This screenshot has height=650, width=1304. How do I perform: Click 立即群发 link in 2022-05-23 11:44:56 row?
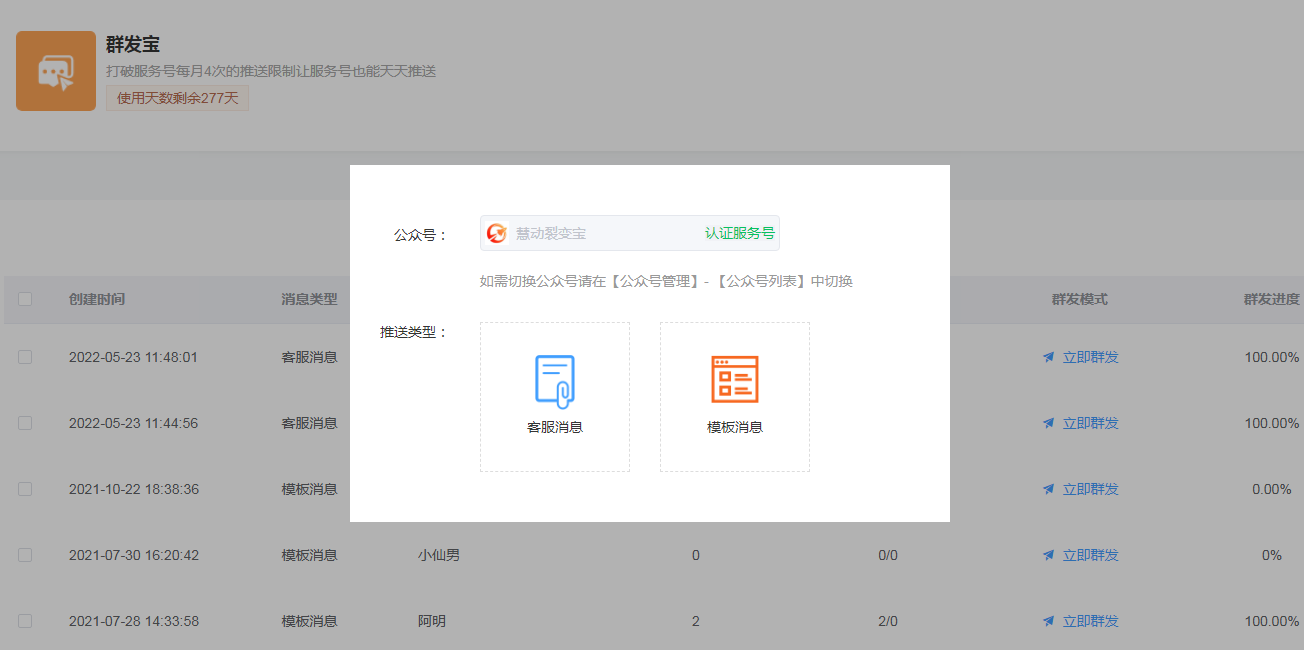tap(1090, 423)
